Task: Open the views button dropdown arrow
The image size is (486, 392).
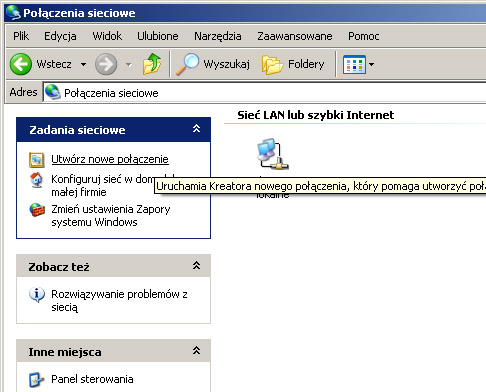Action: tap(371, 64)
